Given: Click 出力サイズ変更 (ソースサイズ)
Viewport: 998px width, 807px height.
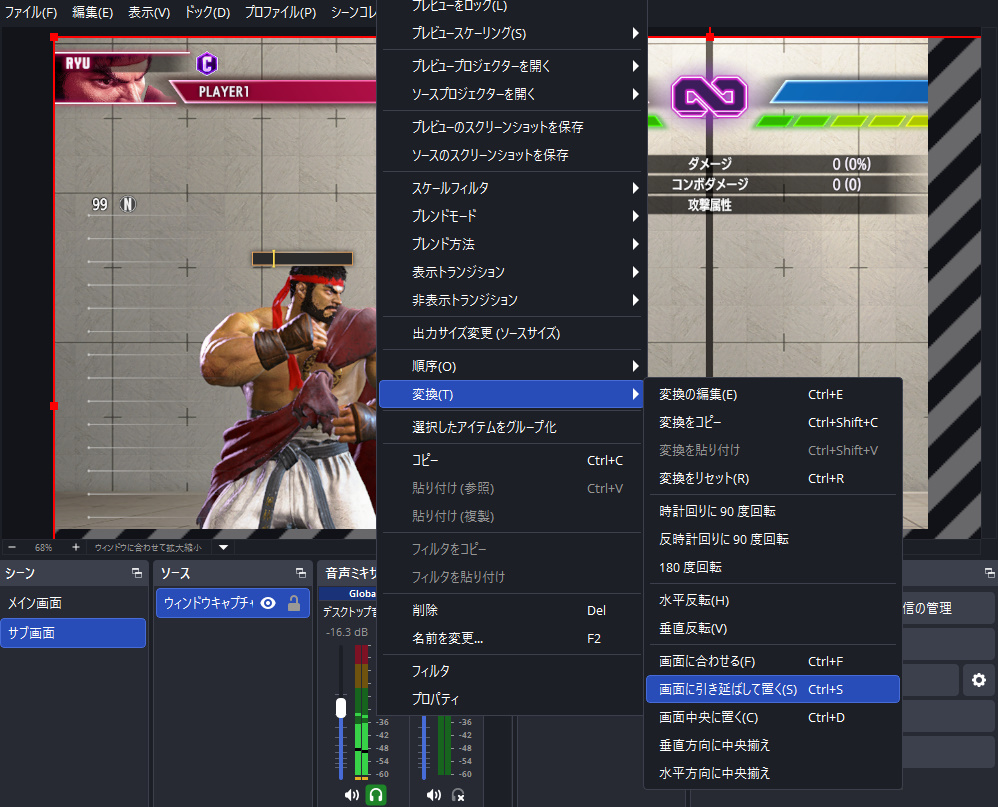Looking at the screenshot, I should pos(511,333).
